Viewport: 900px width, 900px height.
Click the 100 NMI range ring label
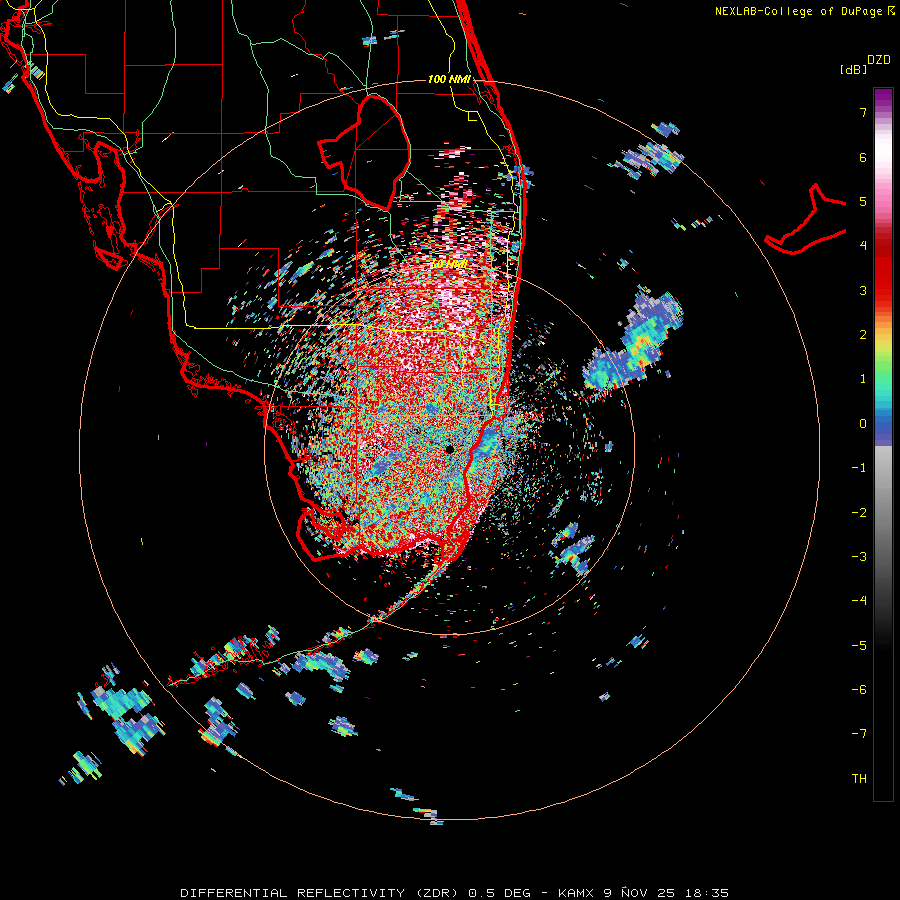pos(449,79)
